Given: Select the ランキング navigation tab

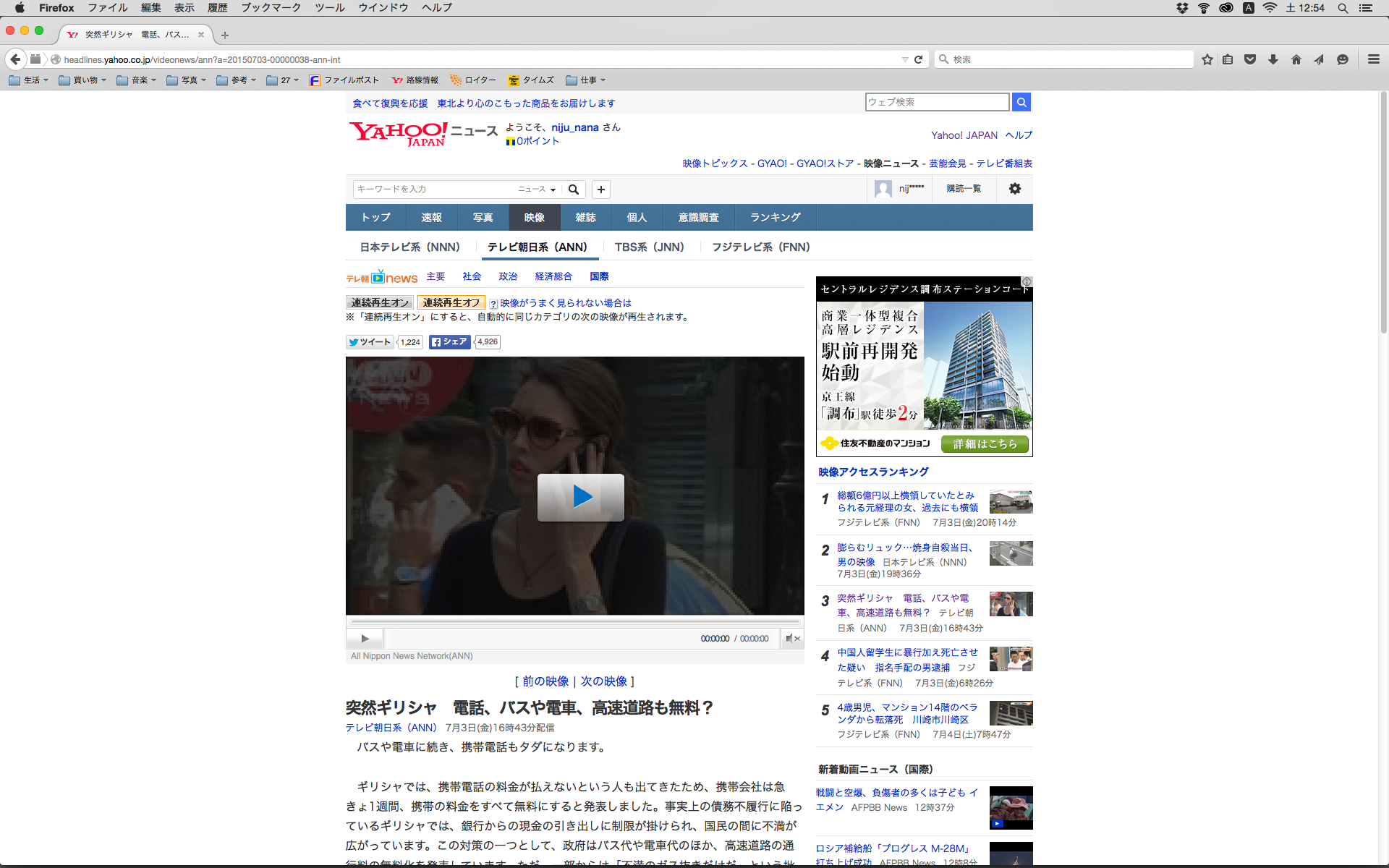Looking at the screenshot, I should pos(775,218).
